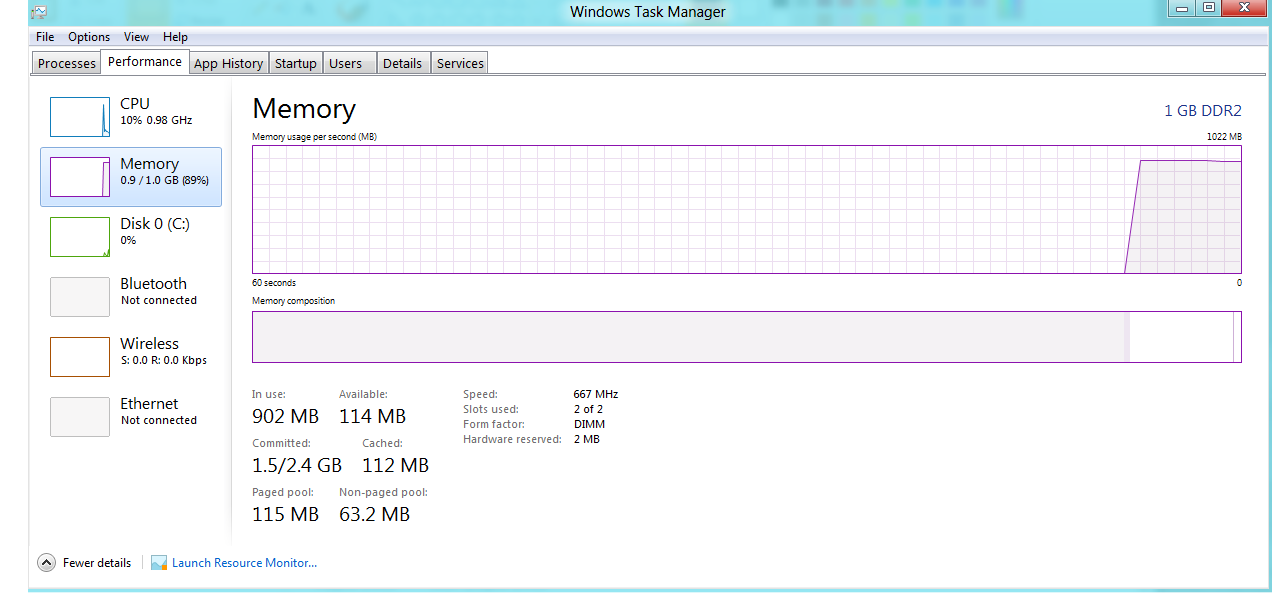Select the Performance tab
Image resolution: width=1274 pixels, height=595 pixels.
point(145,61)
